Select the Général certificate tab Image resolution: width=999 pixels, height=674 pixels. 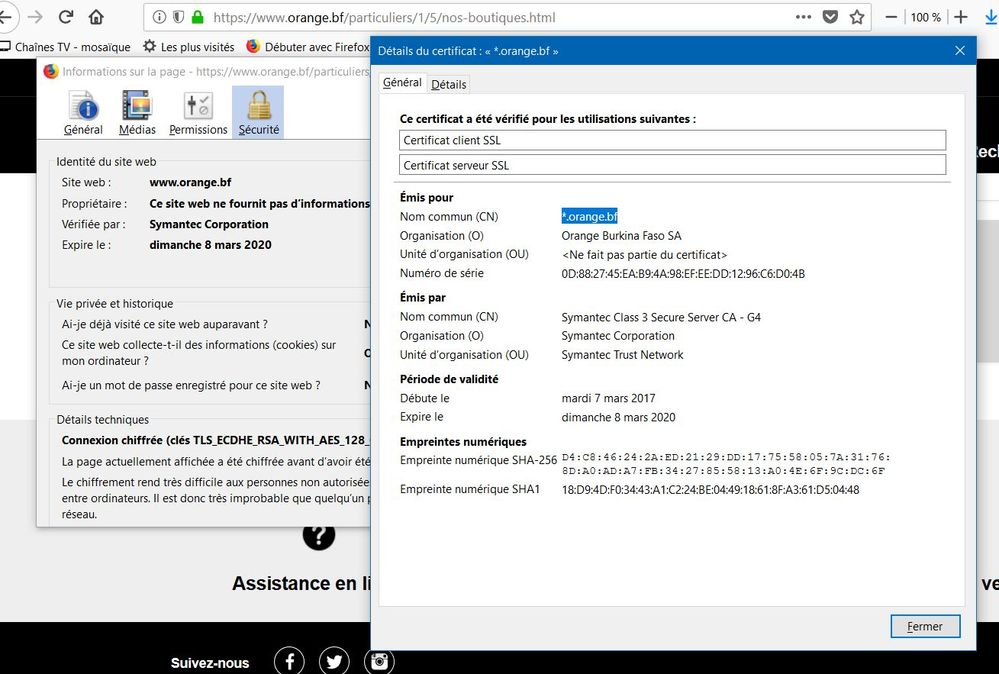[402, 83]
